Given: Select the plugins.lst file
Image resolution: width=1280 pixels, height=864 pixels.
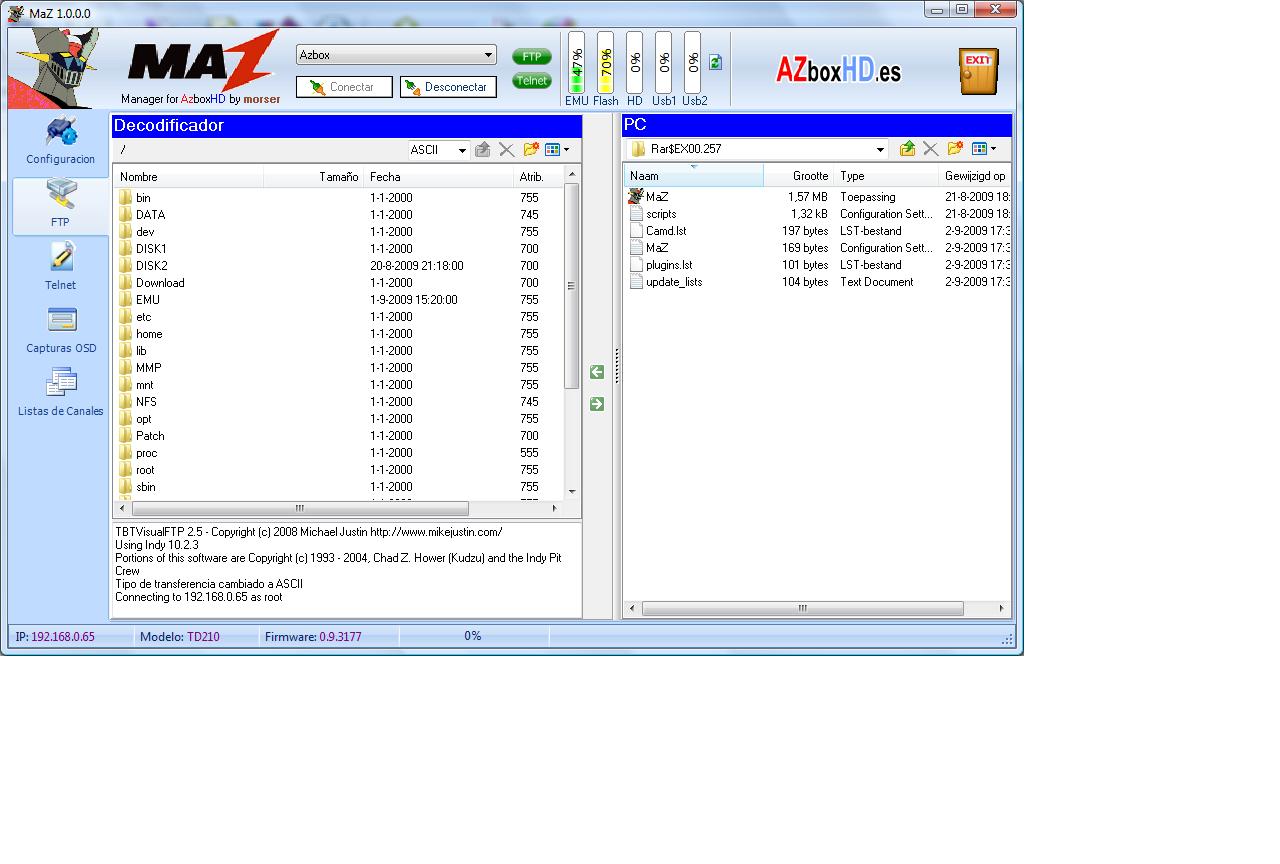Looking at the screenshot, I should coord(818,265).
